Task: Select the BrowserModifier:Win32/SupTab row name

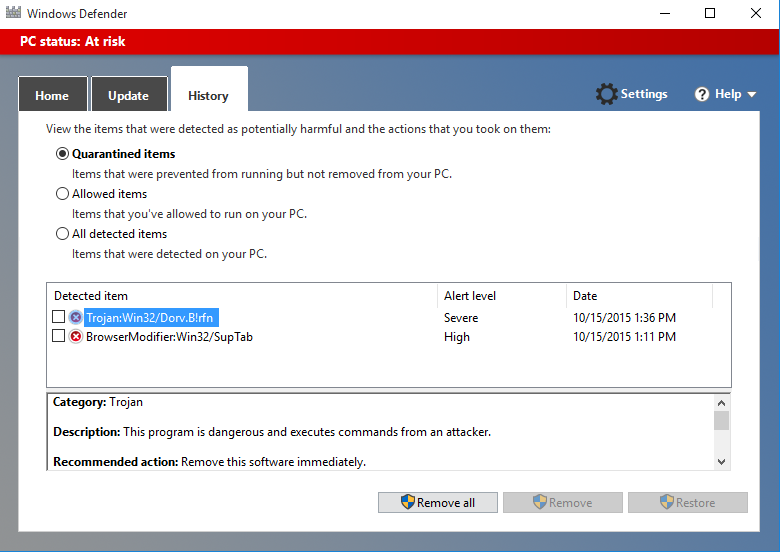Action: point(170,337)
